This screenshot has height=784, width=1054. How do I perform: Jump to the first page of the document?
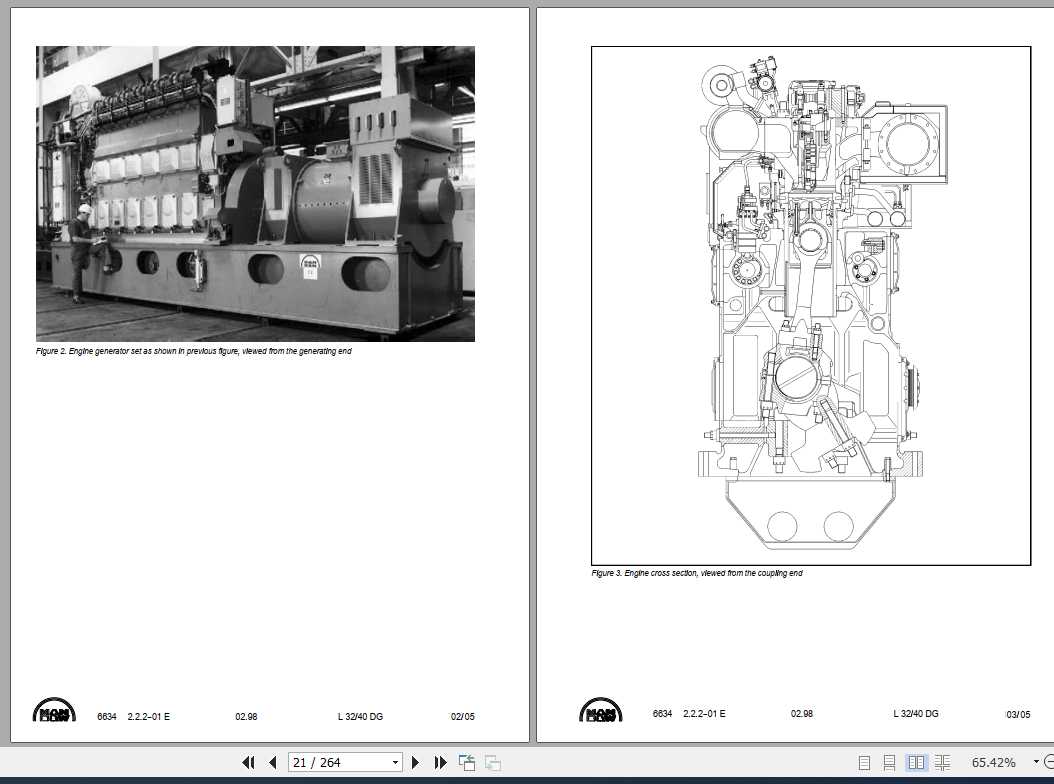point(248,762)
